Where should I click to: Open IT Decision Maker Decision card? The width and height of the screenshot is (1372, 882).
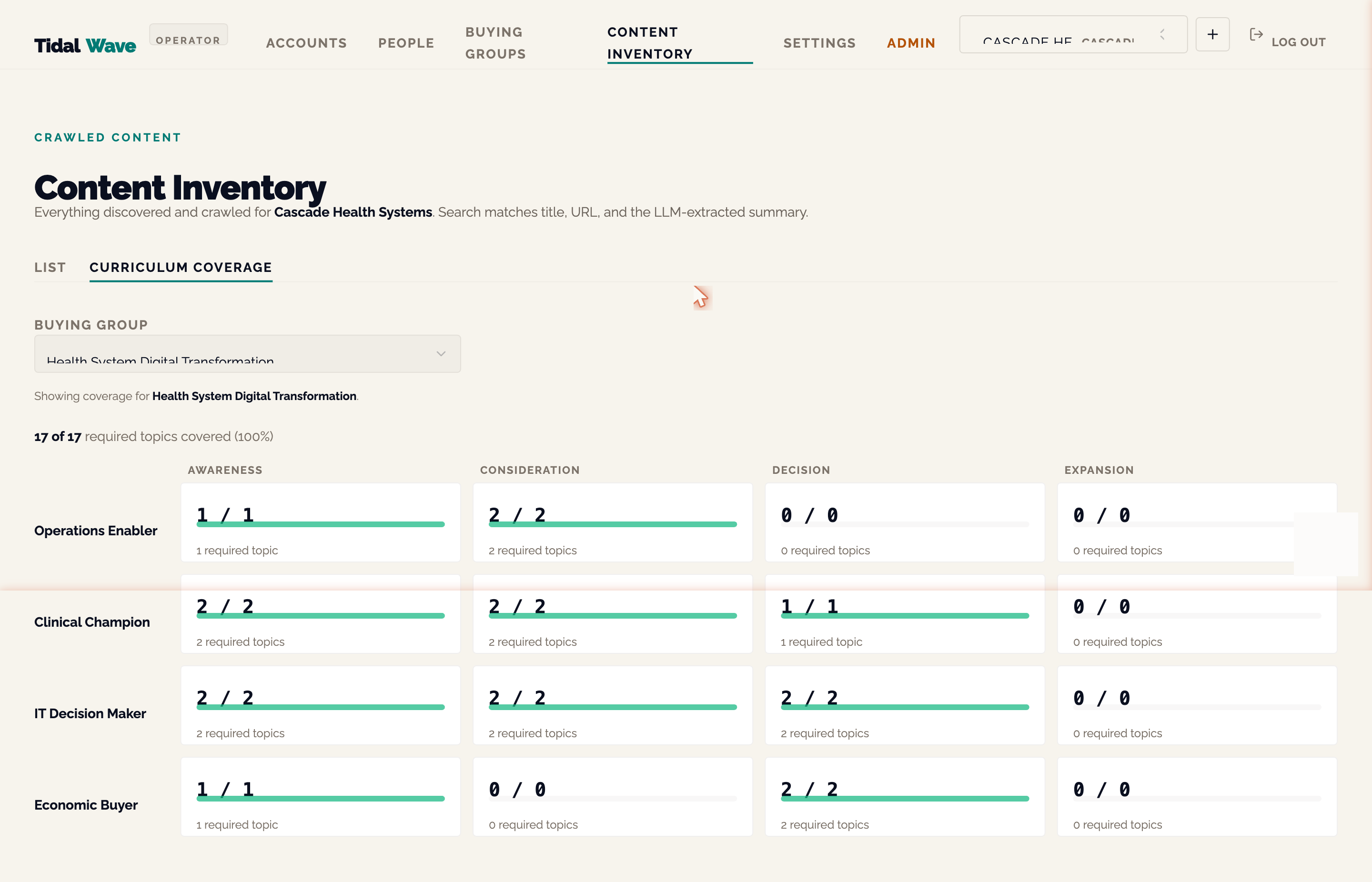click(905, 705)
